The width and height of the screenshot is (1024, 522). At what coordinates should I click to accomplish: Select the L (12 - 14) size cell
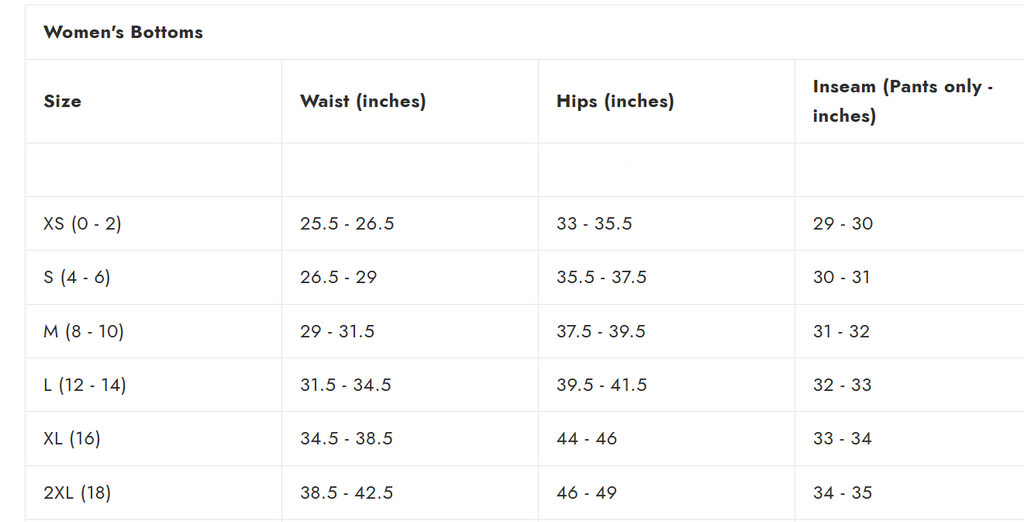click(85, 385)
